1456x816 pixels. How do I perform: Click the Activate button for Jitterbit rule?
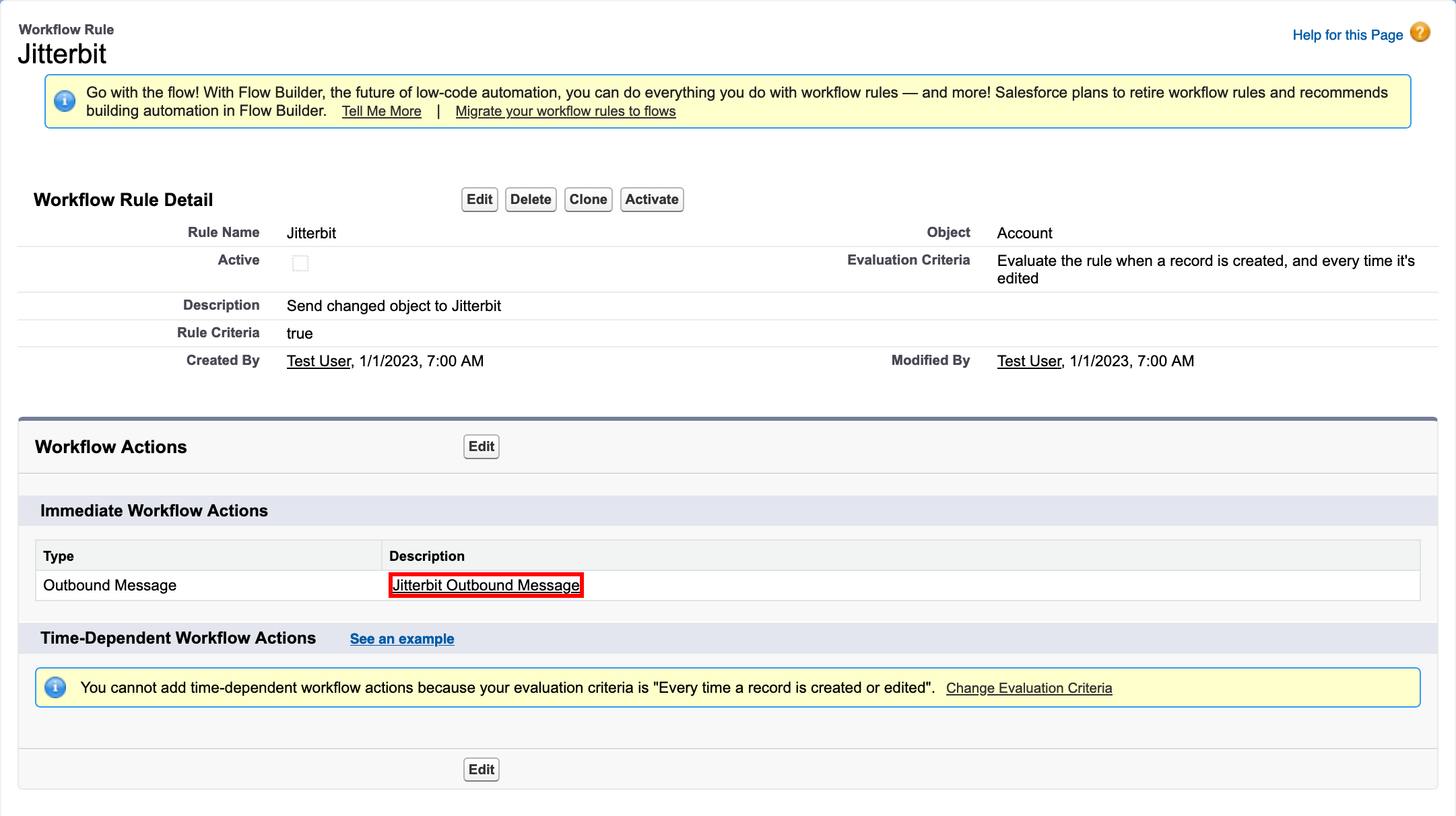tap(651, 199)
